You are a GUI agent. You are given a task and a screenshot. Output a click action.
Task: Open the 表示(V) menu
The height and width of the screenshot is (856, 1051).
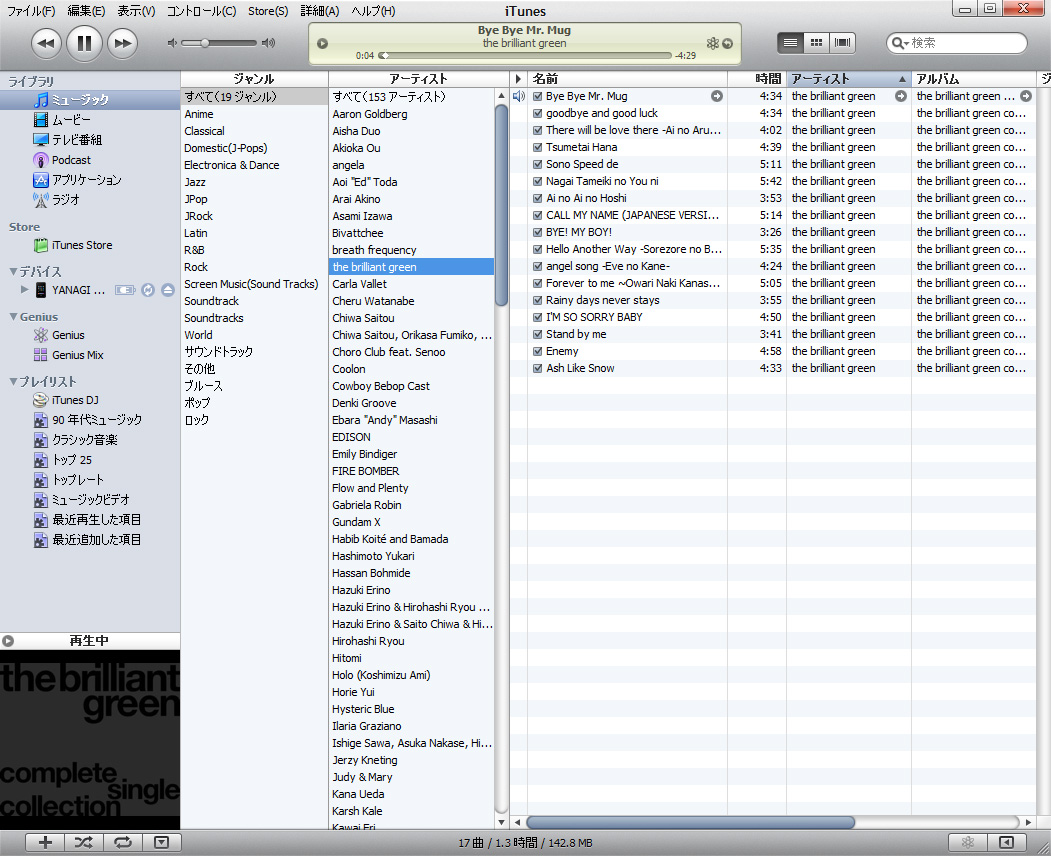point(136,11)
